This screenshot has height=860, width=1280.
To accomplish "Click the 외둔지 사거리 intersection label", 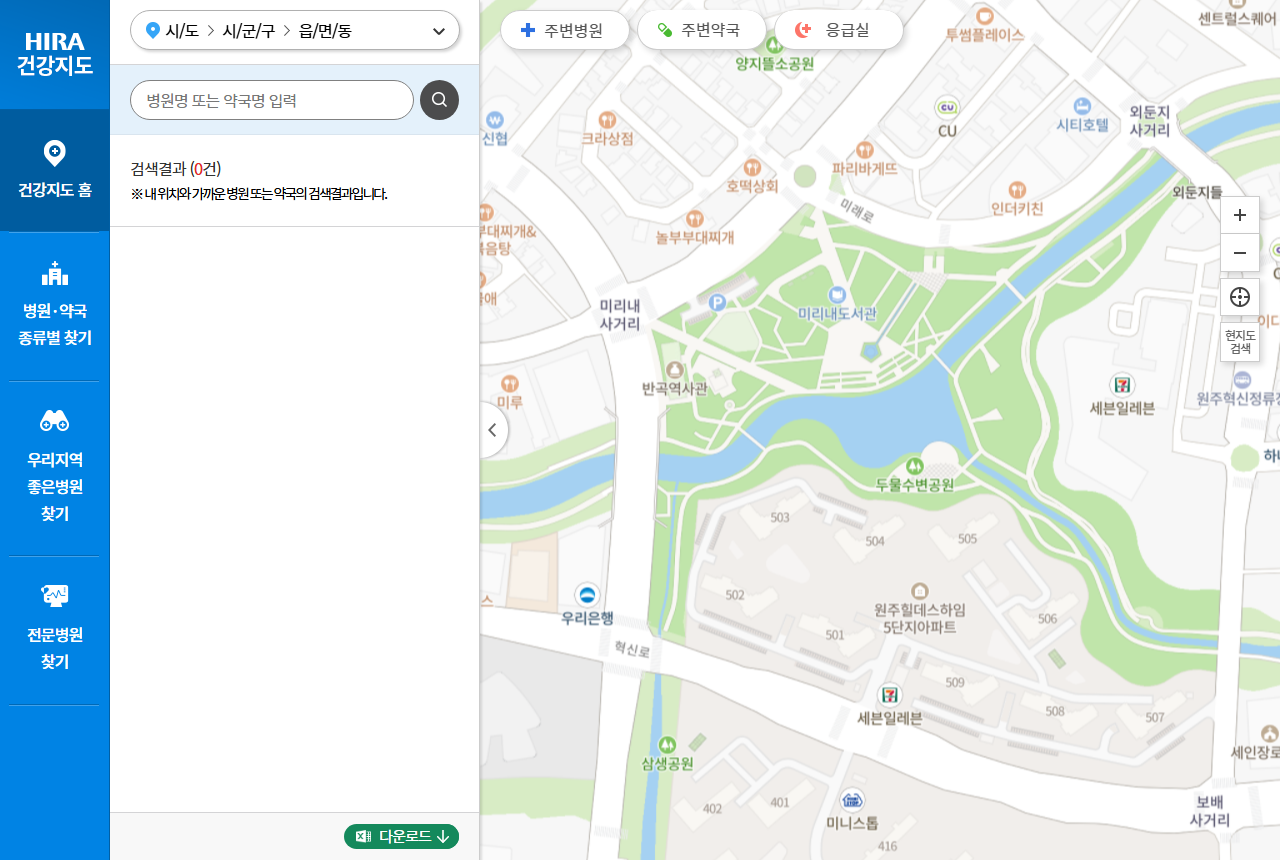I will (1150, 121).
